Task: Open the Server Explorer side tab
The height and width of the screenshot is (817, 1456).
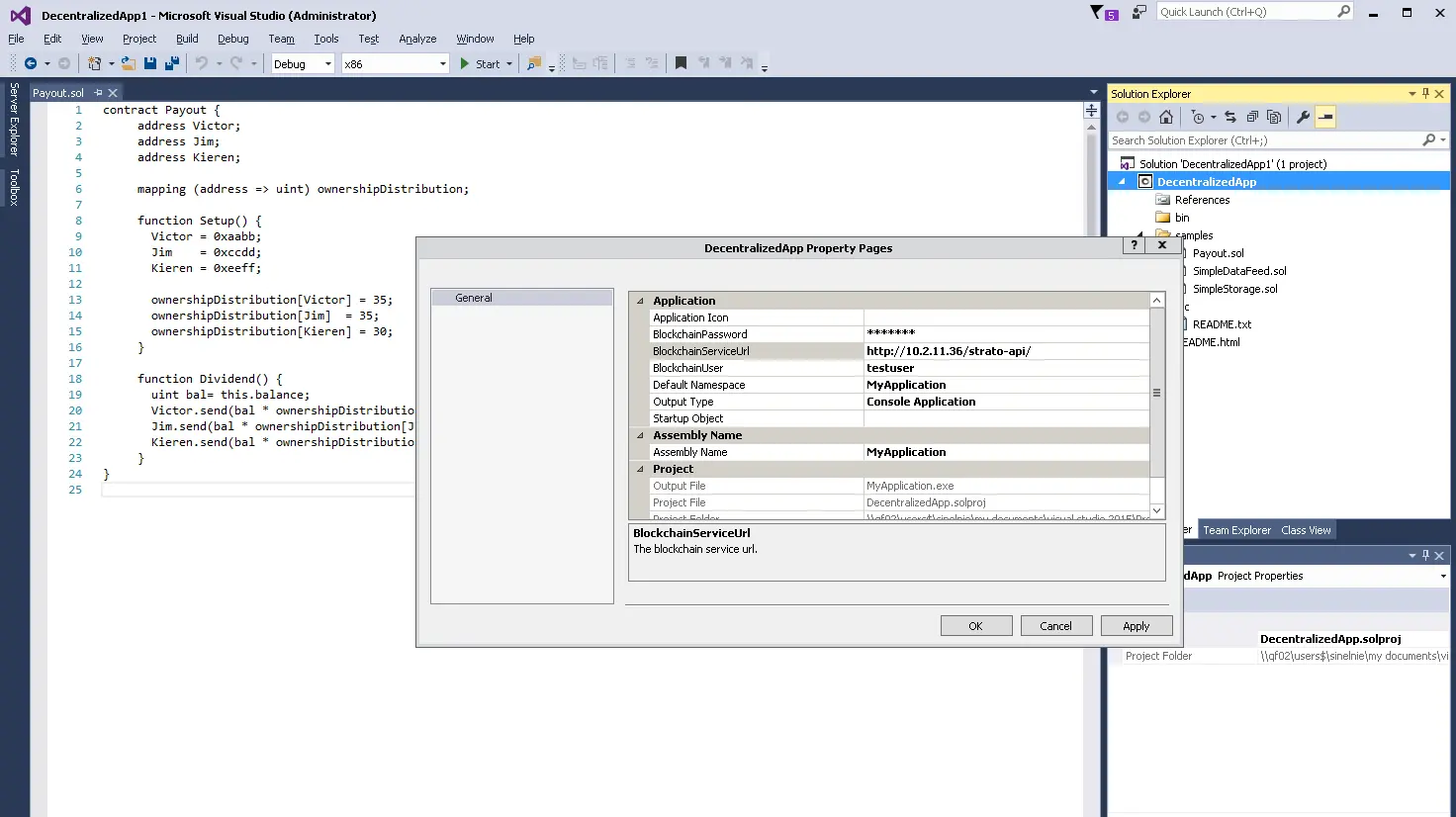Action: pyautogui.click(x=14, y=120)
